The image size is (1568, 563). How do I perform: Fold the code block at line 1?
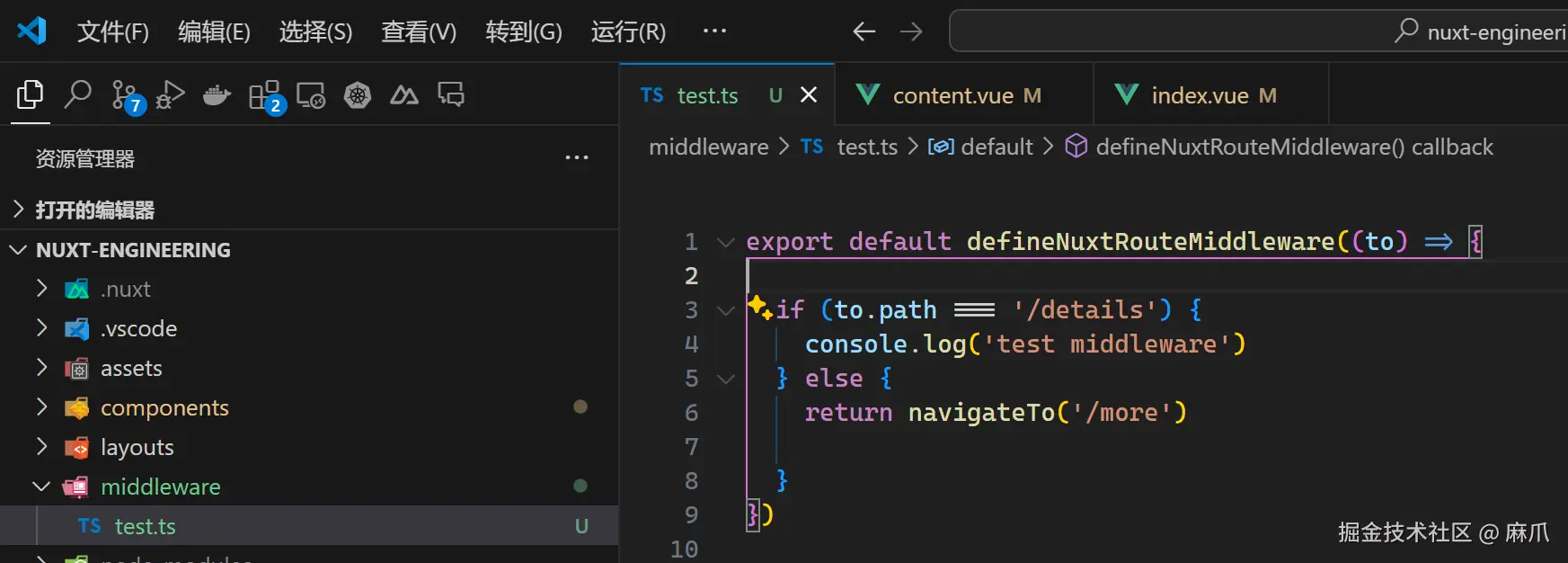pyautogui.click(x=725, y=242)
